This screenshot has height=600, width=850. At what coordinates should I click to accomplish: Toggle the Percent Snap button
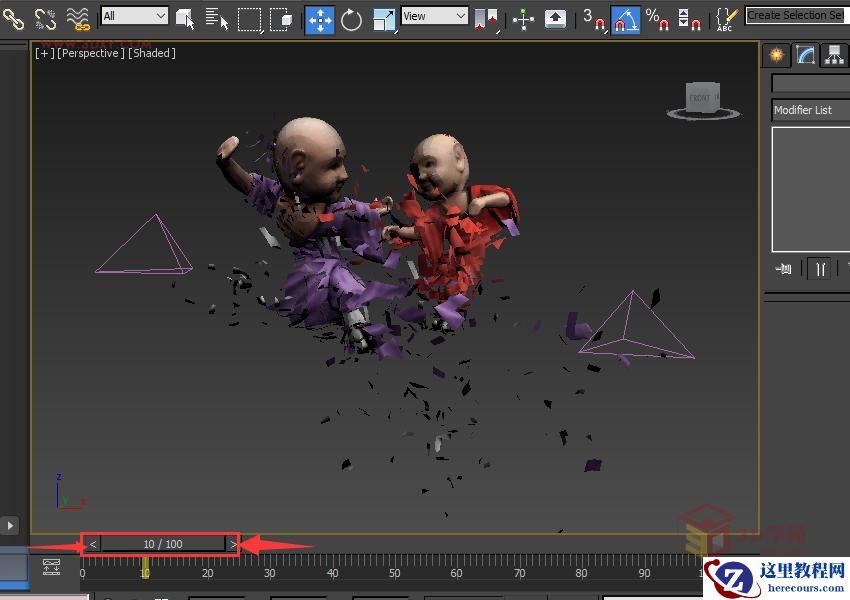coord(655,18)
